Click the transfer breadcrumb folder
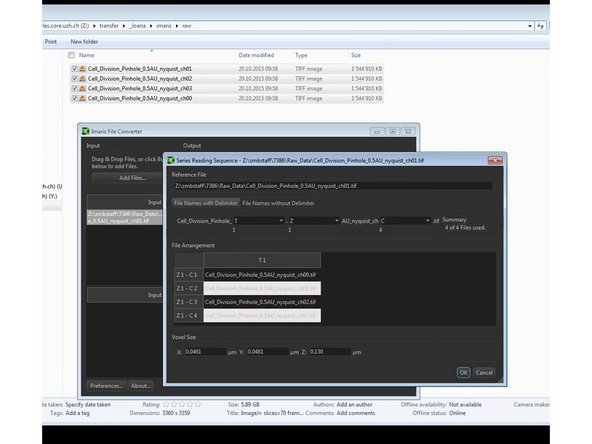Image resolution: width=592 pixels, height=444 pixels. 109,26
